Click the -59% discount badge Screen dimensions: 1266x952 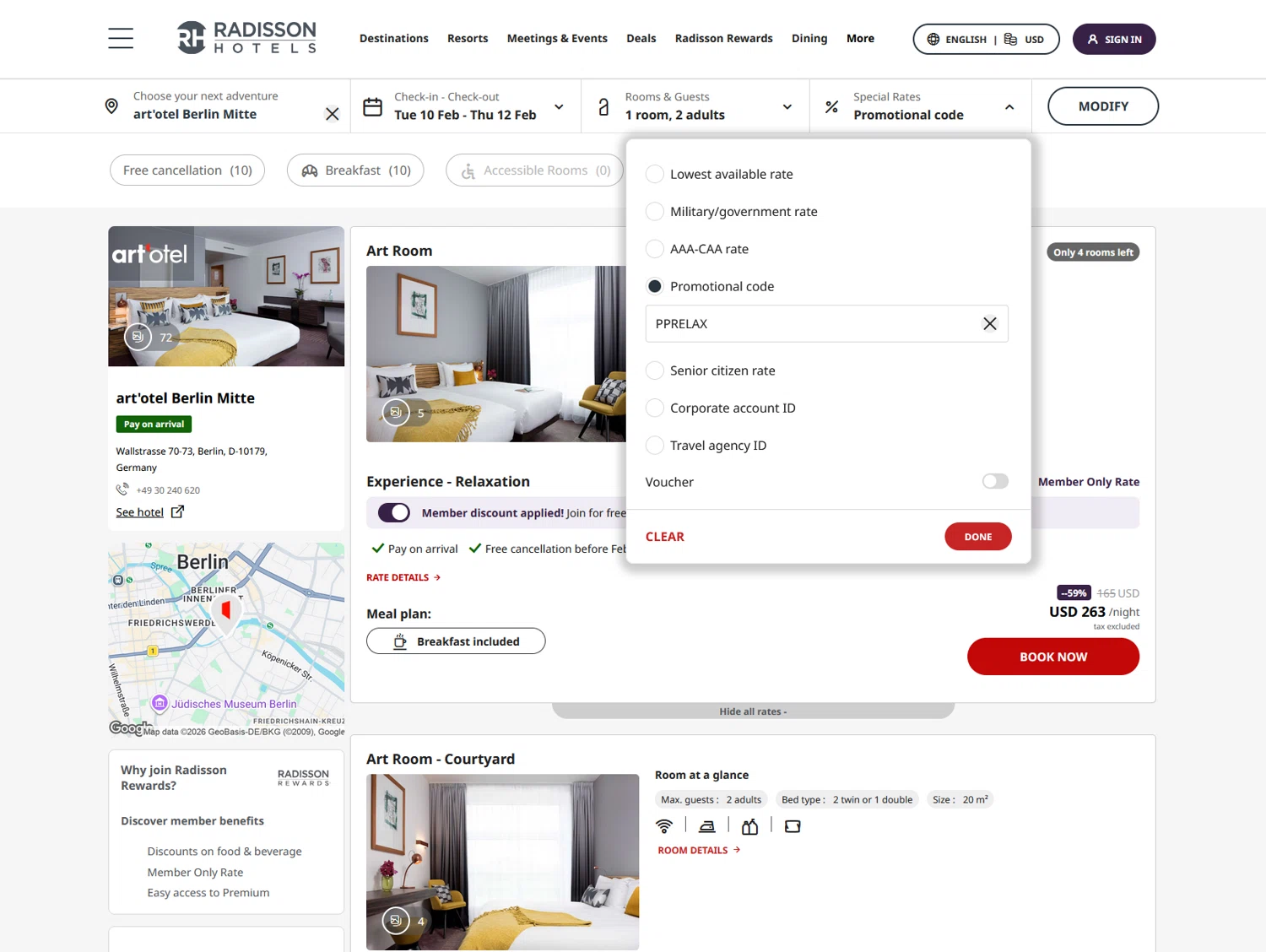pos(1074,592)
